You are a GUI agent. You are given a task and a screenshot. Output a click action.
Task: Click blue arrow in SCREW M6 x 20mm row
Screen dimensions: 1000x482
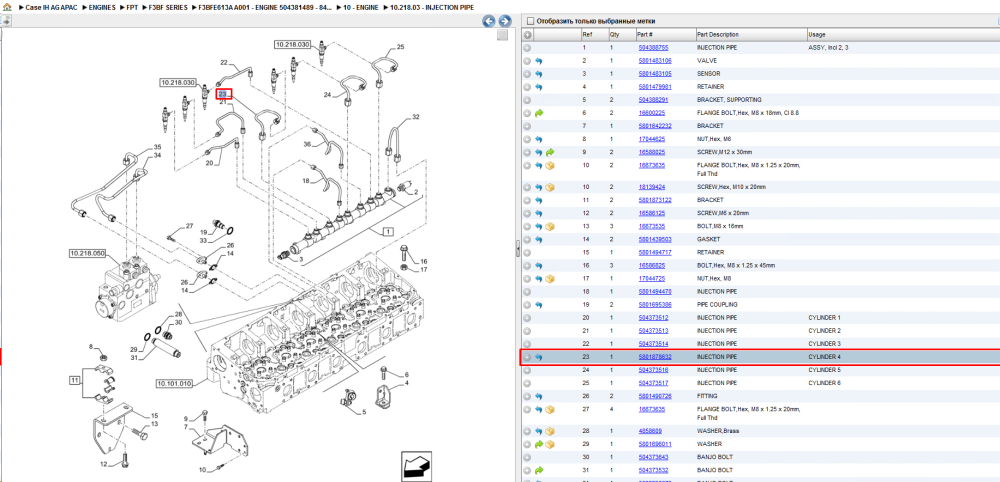click(x=538, y=214)
